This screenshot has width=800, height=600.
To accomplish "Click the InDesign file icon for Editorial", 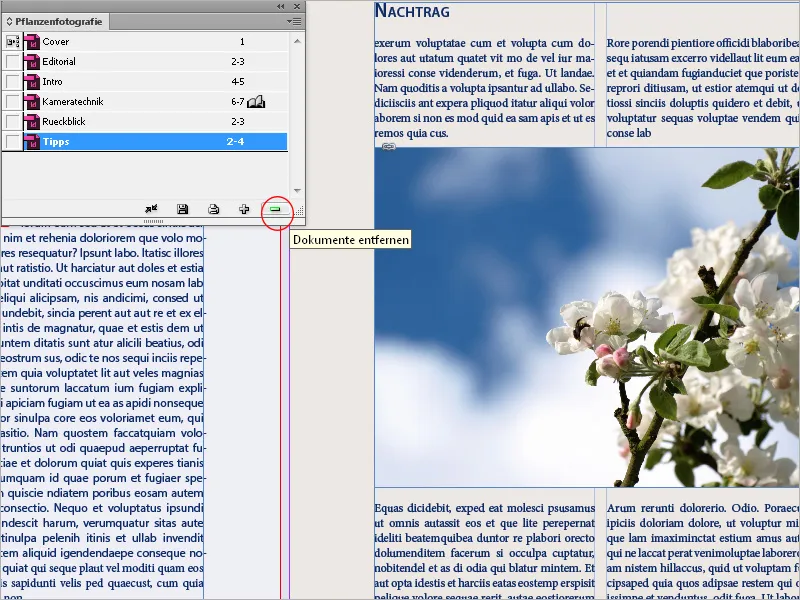I will click(32, 62).
